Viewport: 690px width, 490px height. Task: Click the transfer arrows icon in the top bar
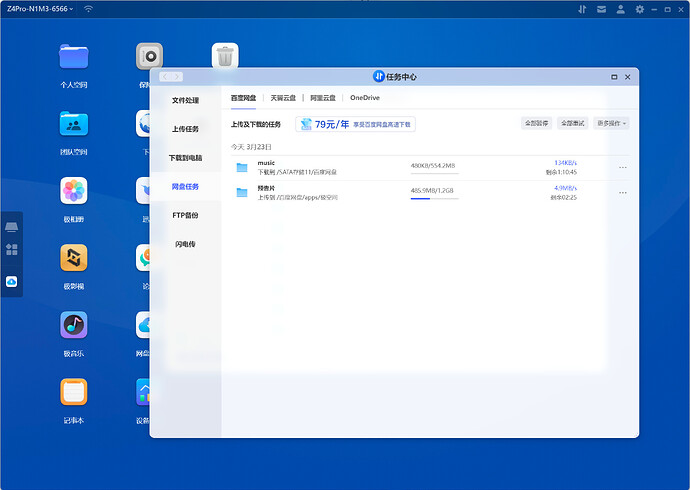tap(583, 9)
